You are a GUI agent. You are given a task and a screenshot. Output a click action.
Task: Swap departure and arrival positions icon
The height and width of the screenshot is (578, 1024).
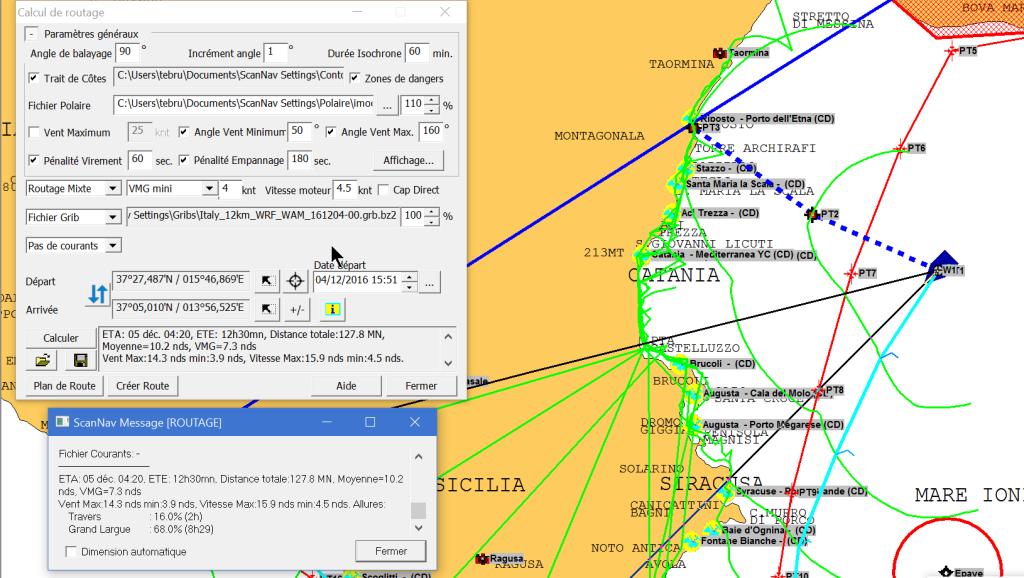98,294
